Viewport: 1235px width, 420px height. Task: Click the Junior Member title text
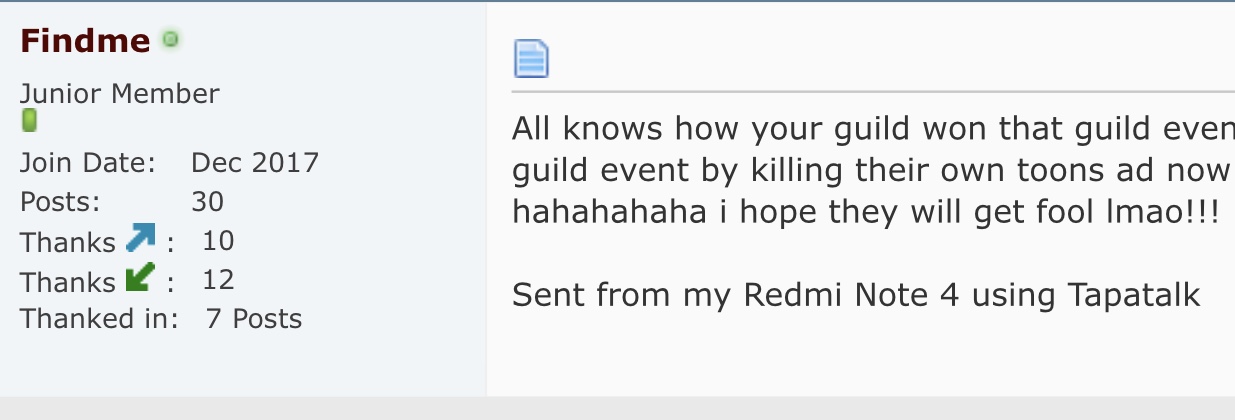pos(120,94)
